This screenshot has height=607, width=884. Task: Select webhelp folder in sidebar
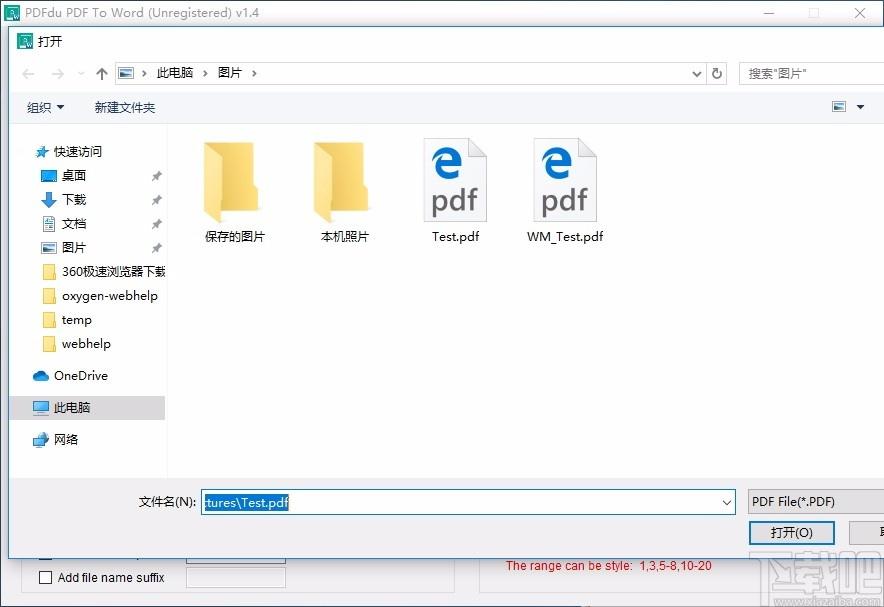tap(76, 344)
